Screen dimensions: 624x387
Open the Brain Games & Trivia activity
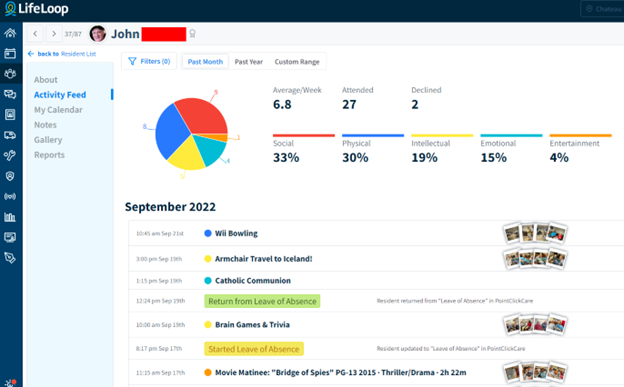click(x=252, y=325)
